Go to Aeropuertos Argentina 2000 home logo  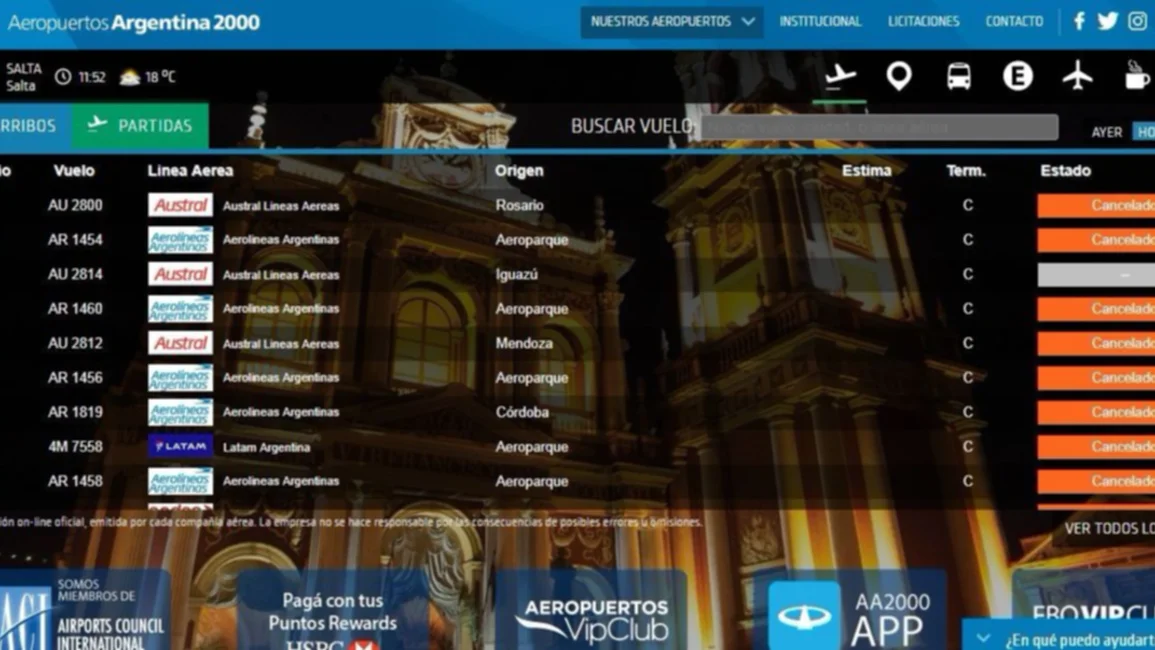point(133,23)
